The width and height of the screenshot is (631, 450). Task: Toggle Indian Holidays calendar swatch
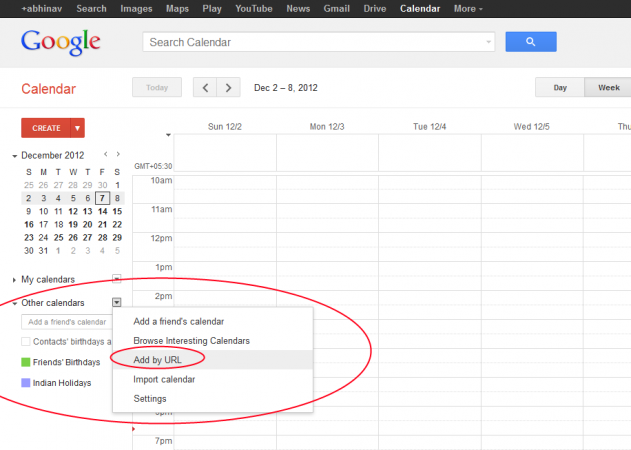(25, 383)
